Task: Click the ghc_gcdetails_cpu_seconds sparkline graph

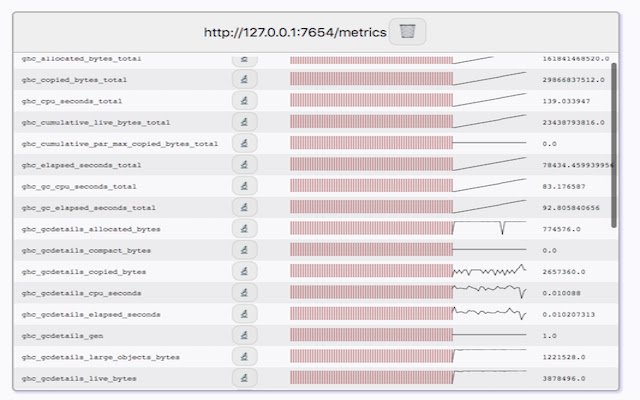Action: click(489, 291)
